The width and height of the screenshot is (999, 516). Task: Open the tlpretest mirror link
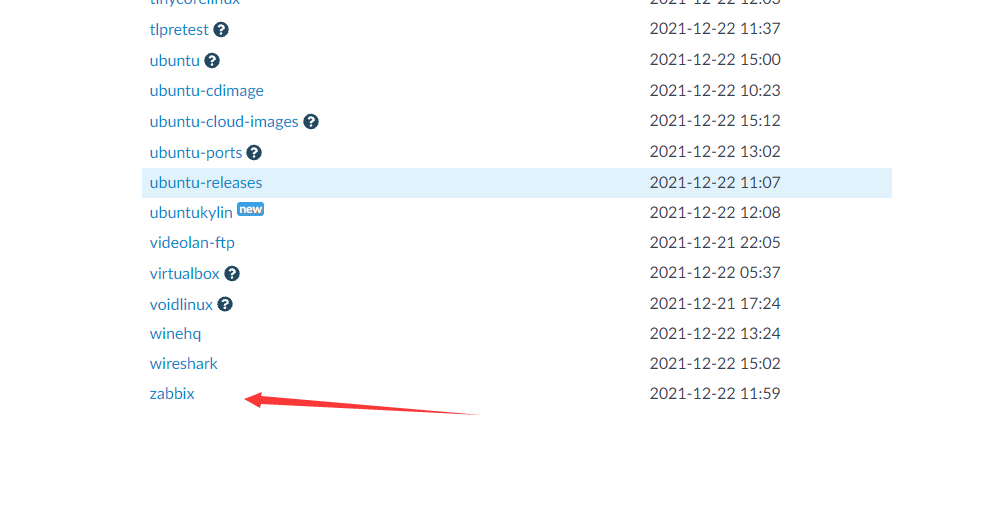(179, 30)
